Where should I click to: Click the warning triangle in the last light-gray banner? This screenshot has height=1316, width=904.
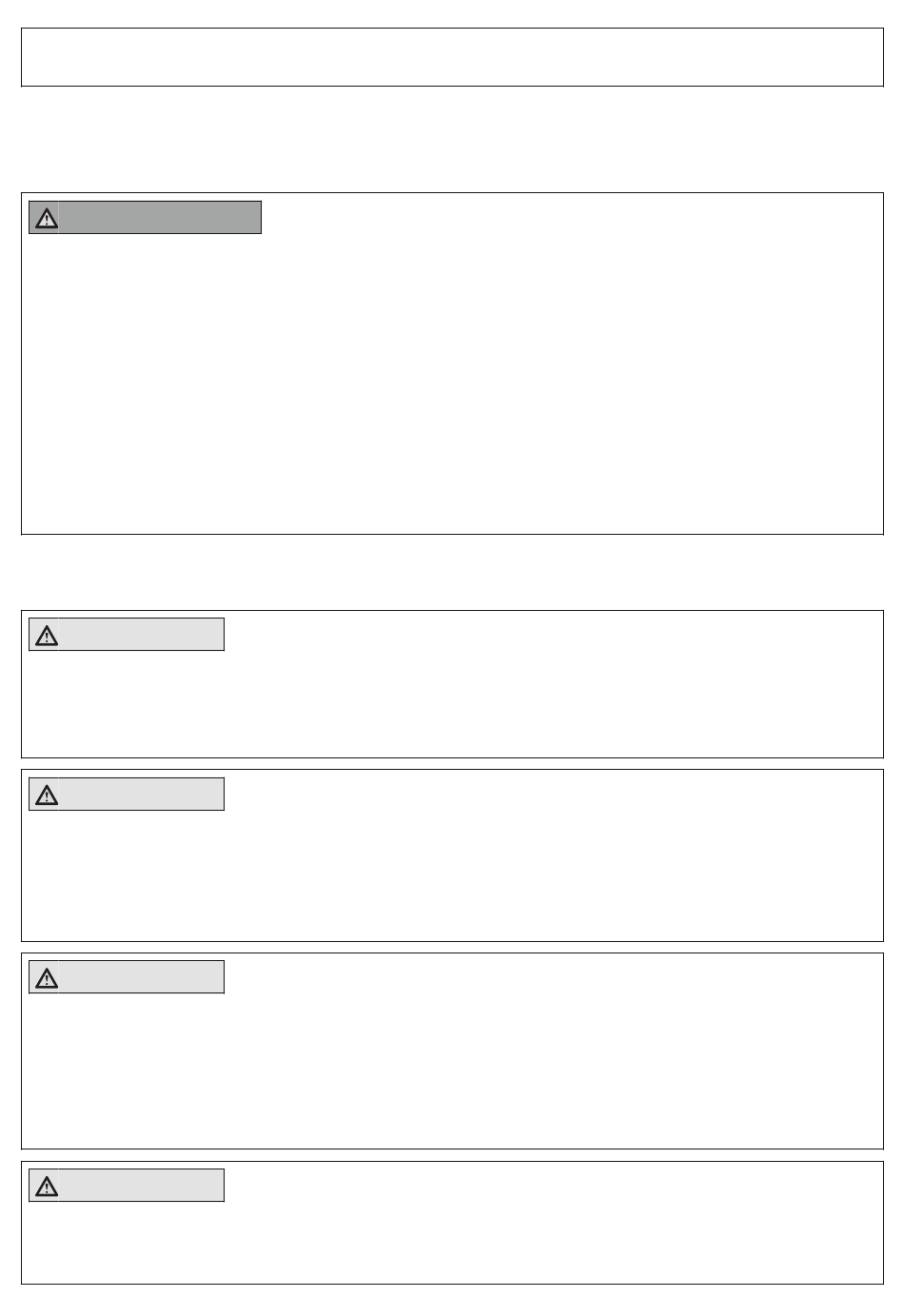click(x=46, y=1186)
